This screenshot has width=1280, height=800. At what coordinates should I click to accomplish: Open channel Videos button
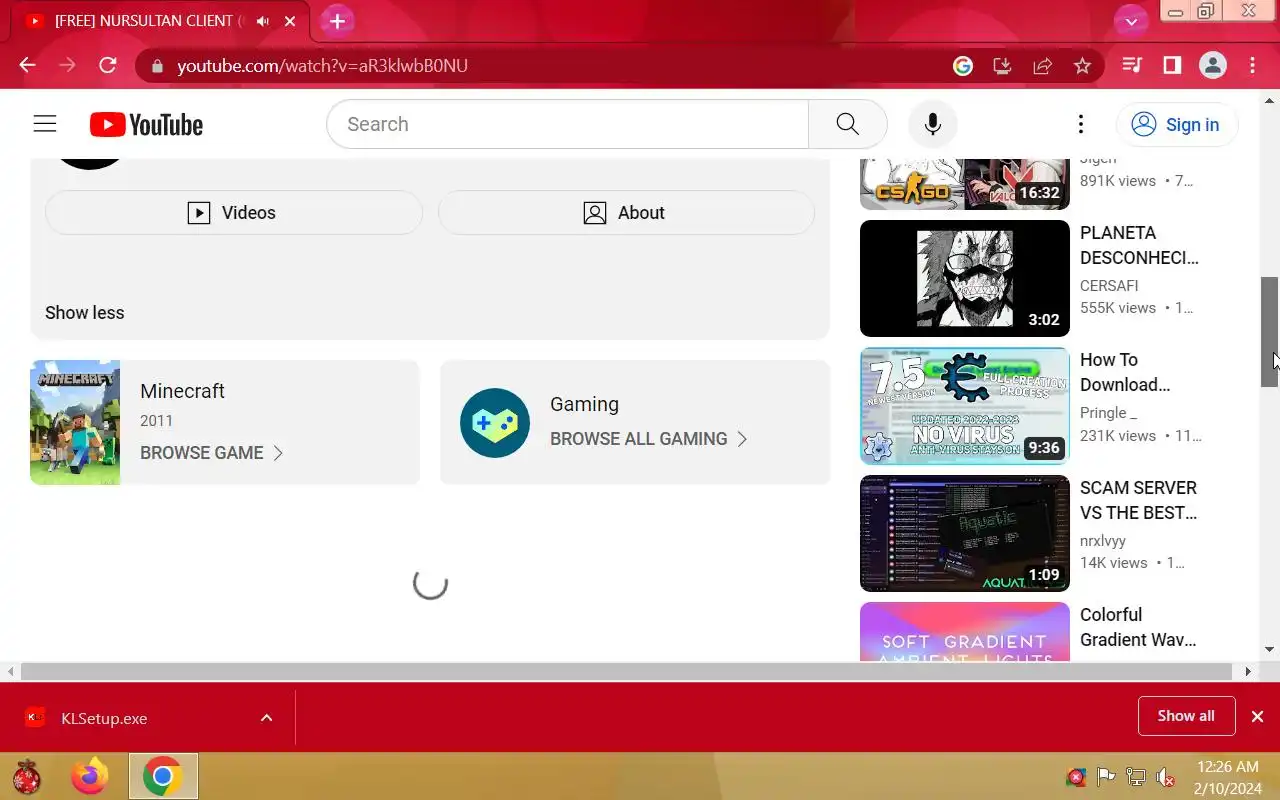coord(234,212)
